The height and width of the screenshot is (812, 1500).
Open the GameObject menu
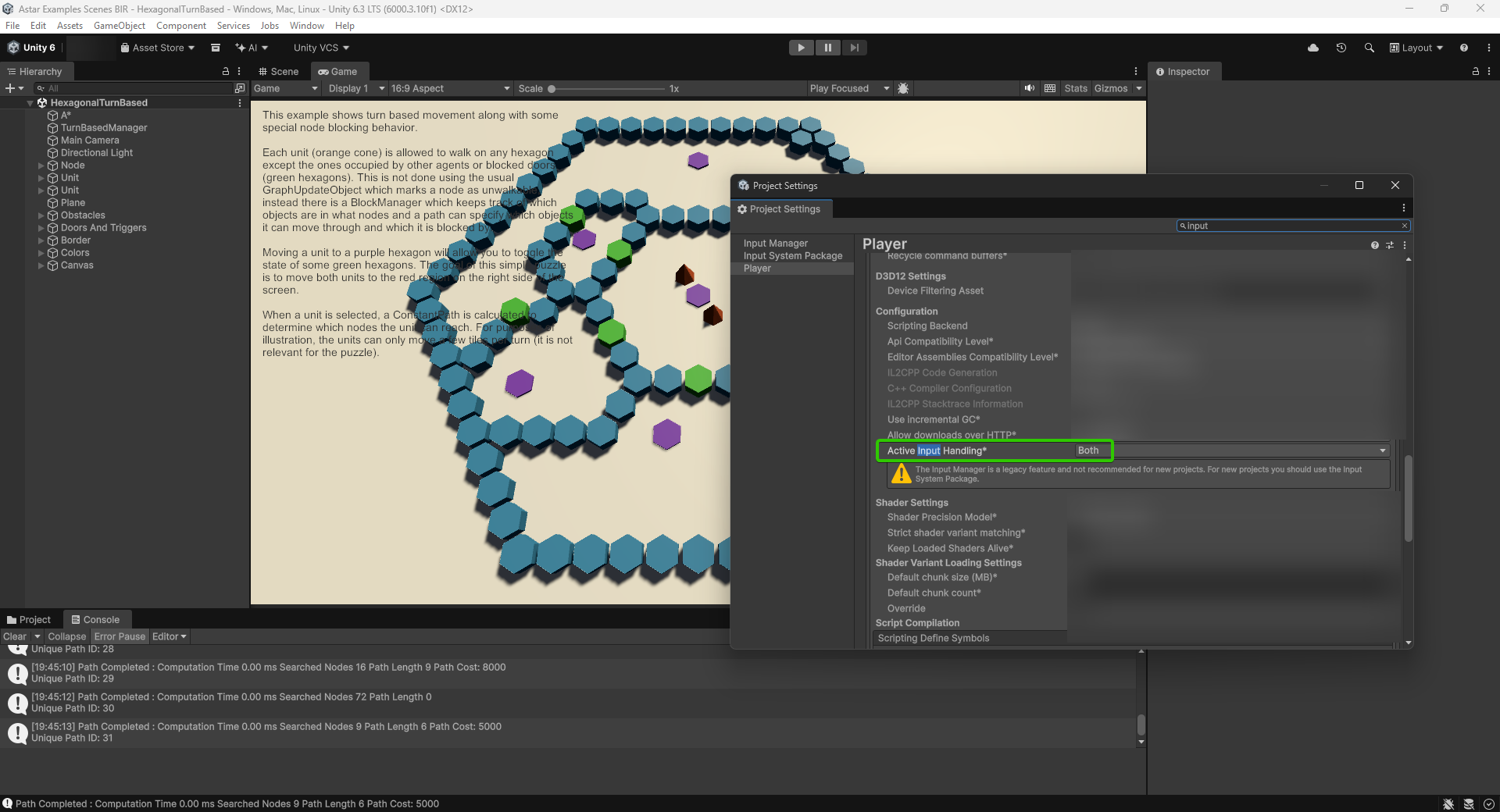[119, 26]
